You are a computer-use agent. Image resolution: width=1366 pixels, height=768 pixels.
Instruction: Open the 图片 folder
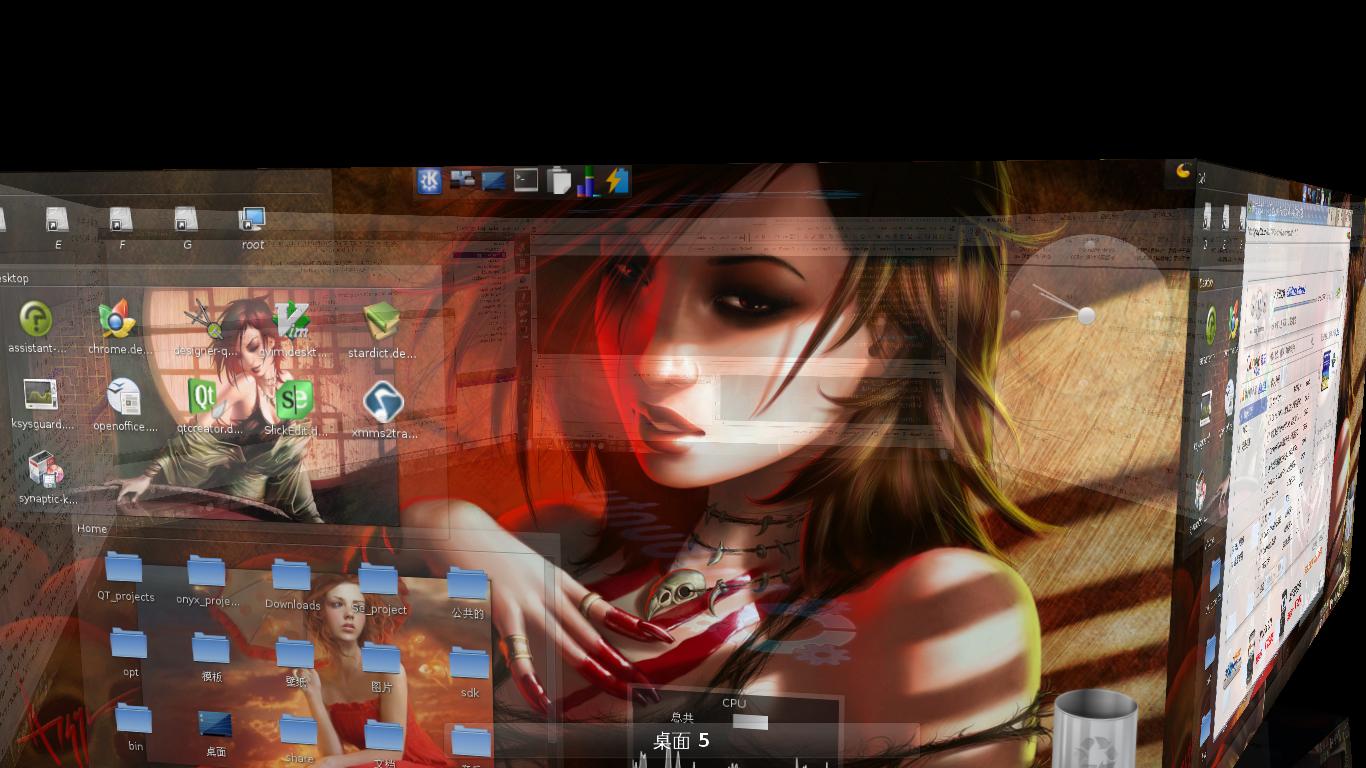point(381,658)
